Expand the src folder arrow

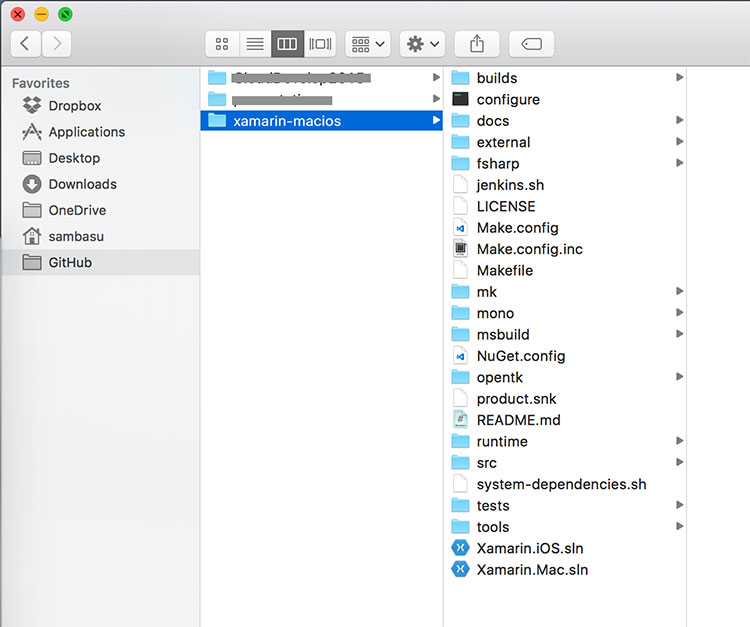679,462
